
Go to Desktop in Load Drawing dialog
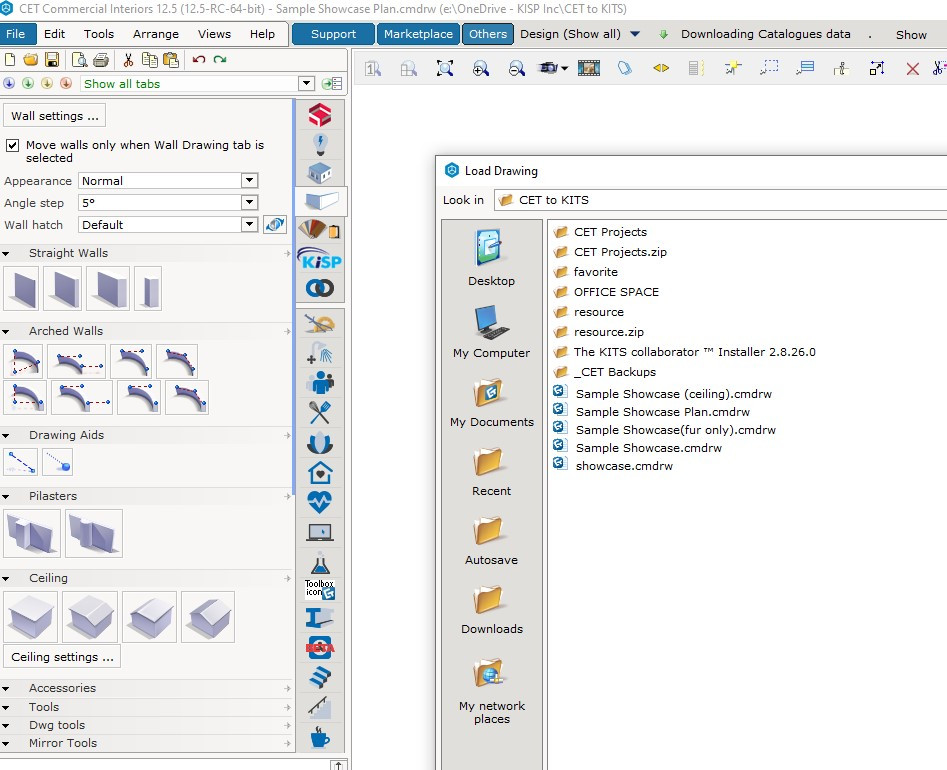click(491, 256)
